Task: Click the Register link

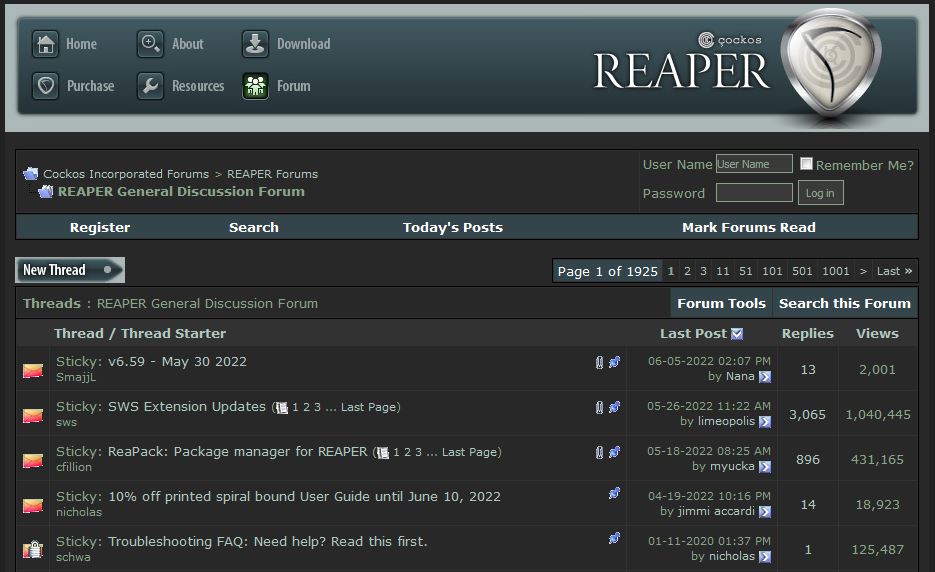Action: 100,227
